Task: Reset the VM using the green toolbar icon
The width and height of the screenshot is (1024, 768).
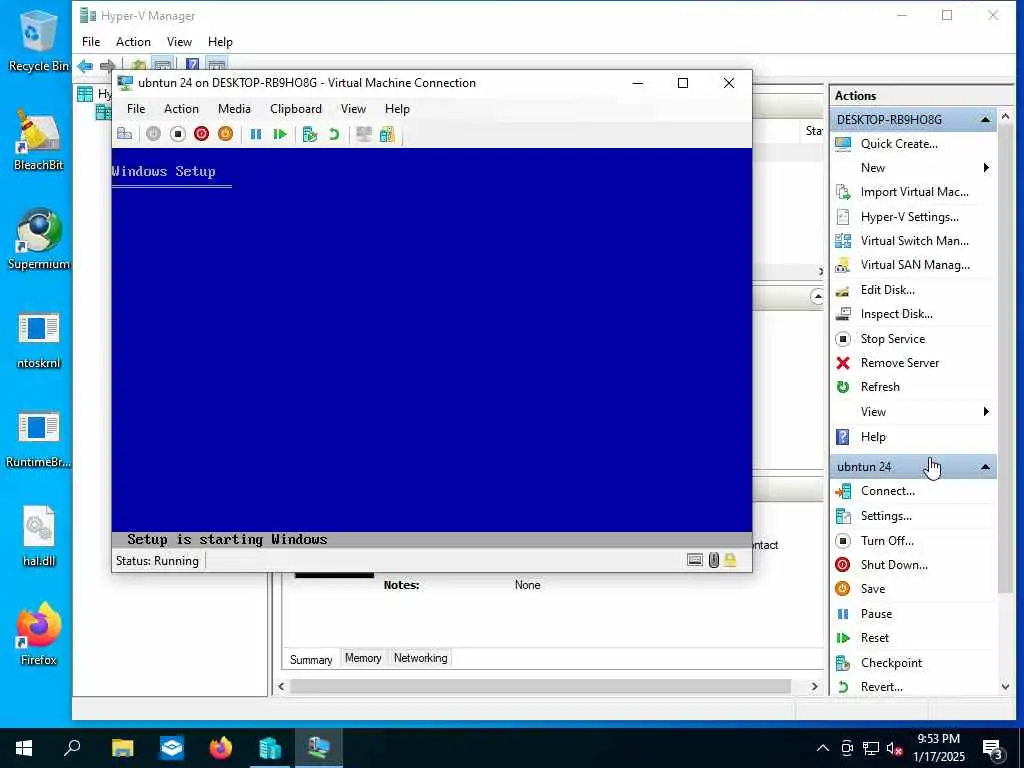Action: click(x=280, y=134)
